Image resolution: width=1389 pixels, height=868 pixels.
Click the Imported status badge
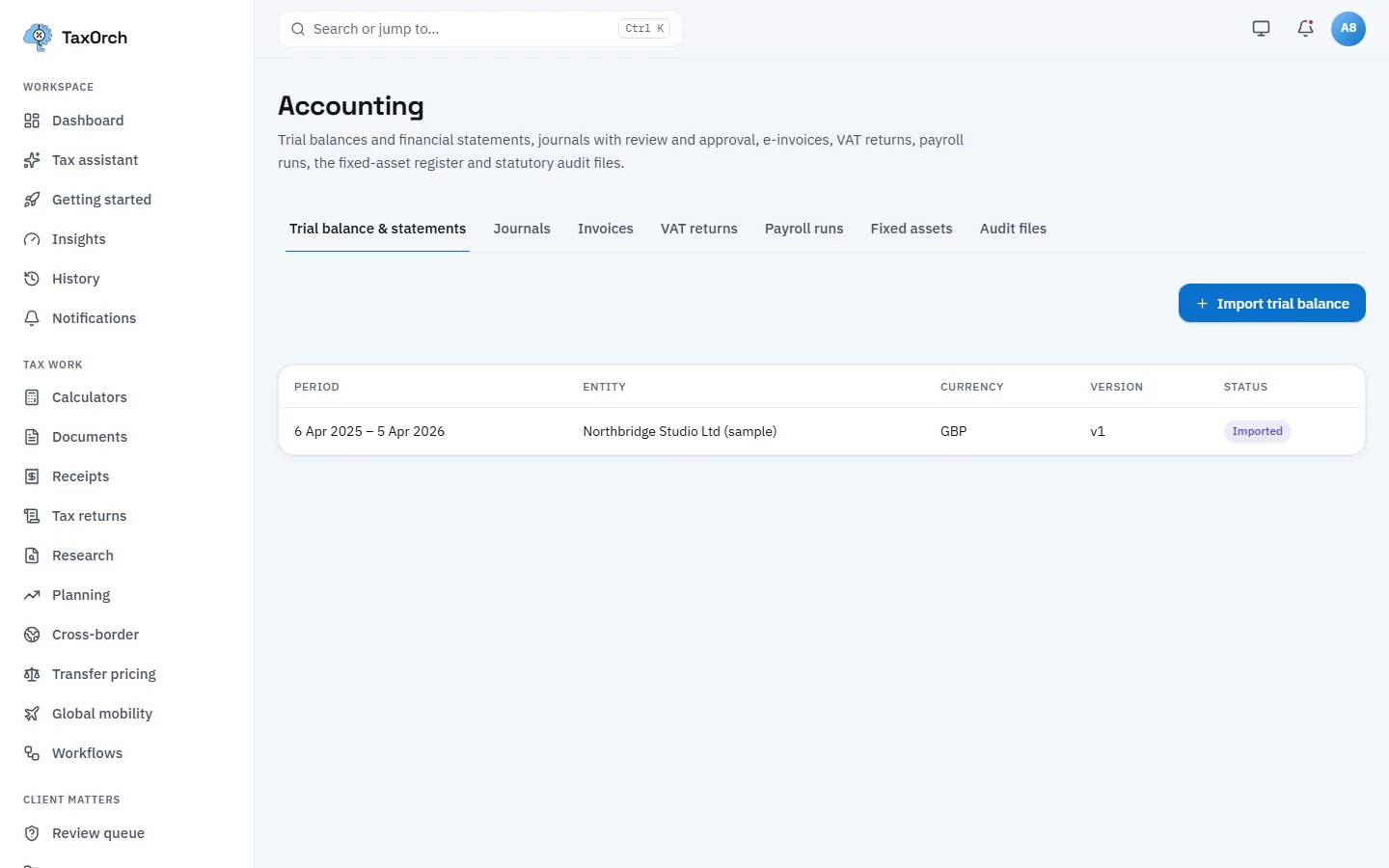click(x=1257, y=431)
